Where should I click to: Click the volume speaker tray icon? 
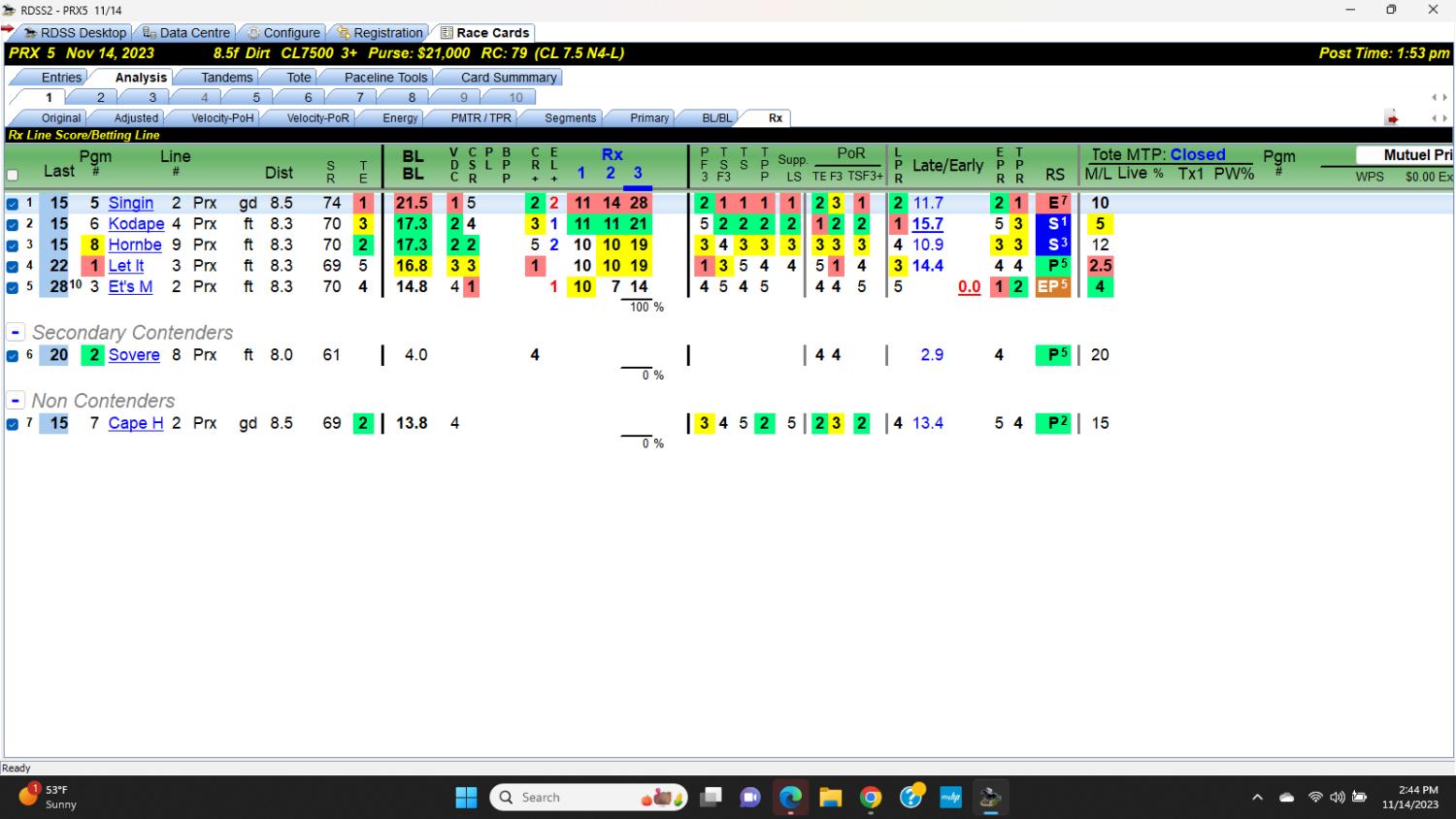1338,798
